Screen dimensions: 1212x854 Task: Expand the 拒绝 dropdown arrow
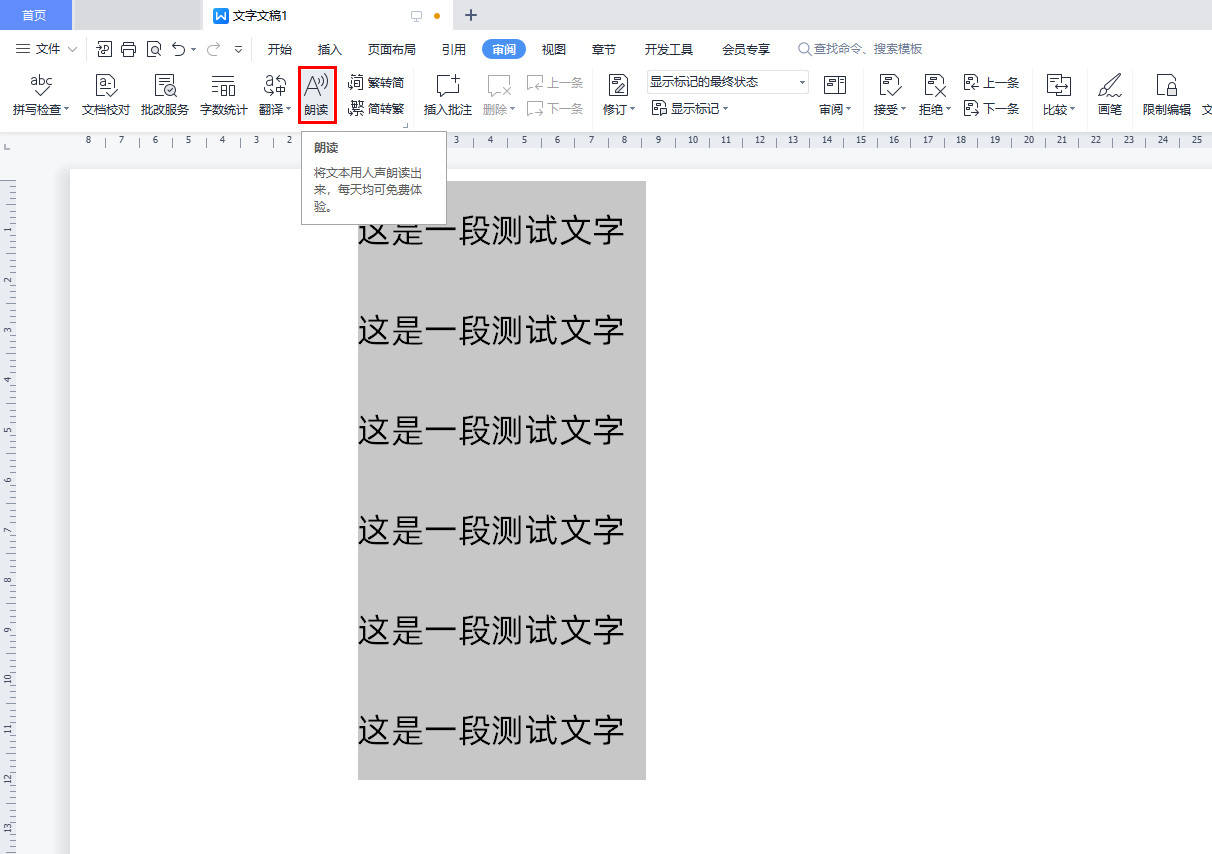click(x=948, y=109)
